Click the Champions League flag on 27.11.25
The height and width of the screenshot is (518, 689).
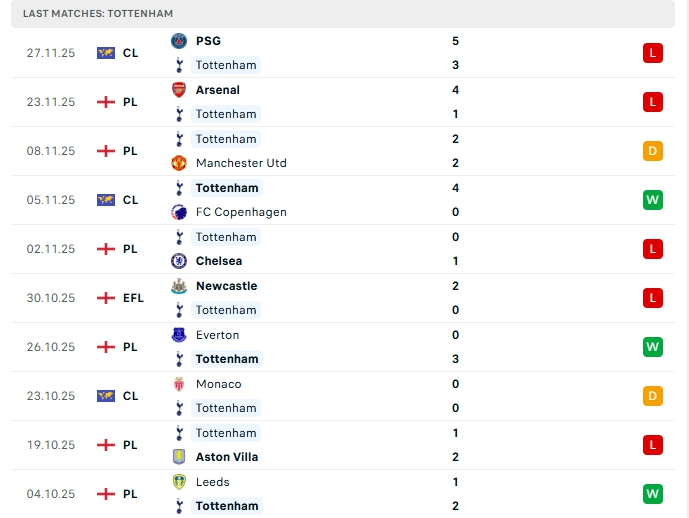(x=106, y=53)
